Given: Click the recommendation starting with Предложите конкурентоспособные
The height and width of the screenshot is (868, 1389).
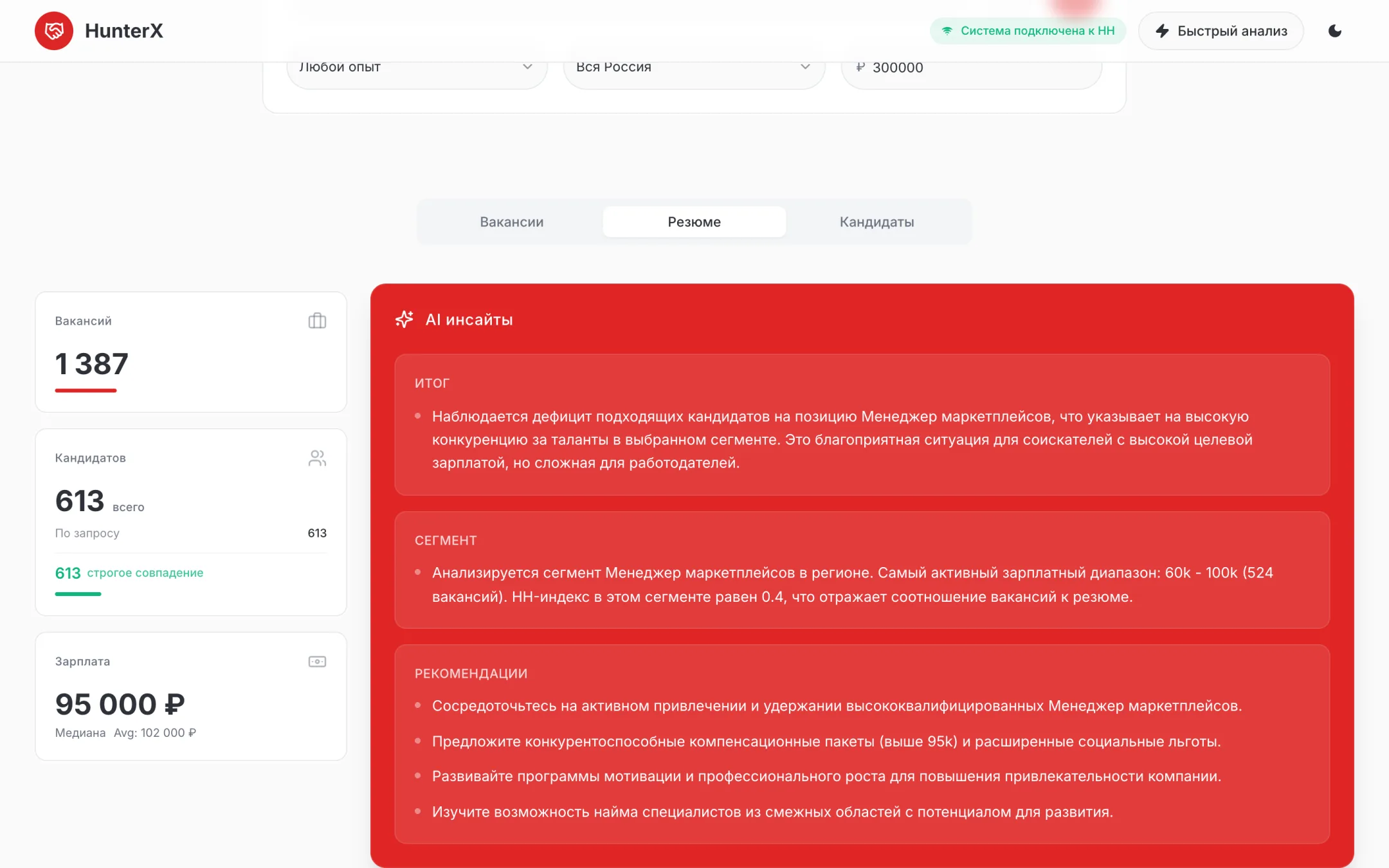Looking at the screenshot, I should (826, 741).
